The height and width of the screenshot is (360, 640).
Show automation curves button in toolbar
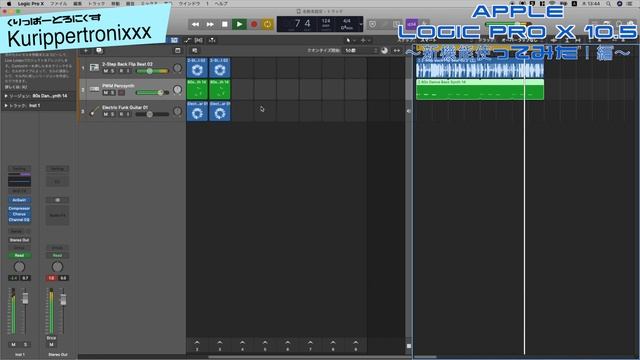coord(187,40)
